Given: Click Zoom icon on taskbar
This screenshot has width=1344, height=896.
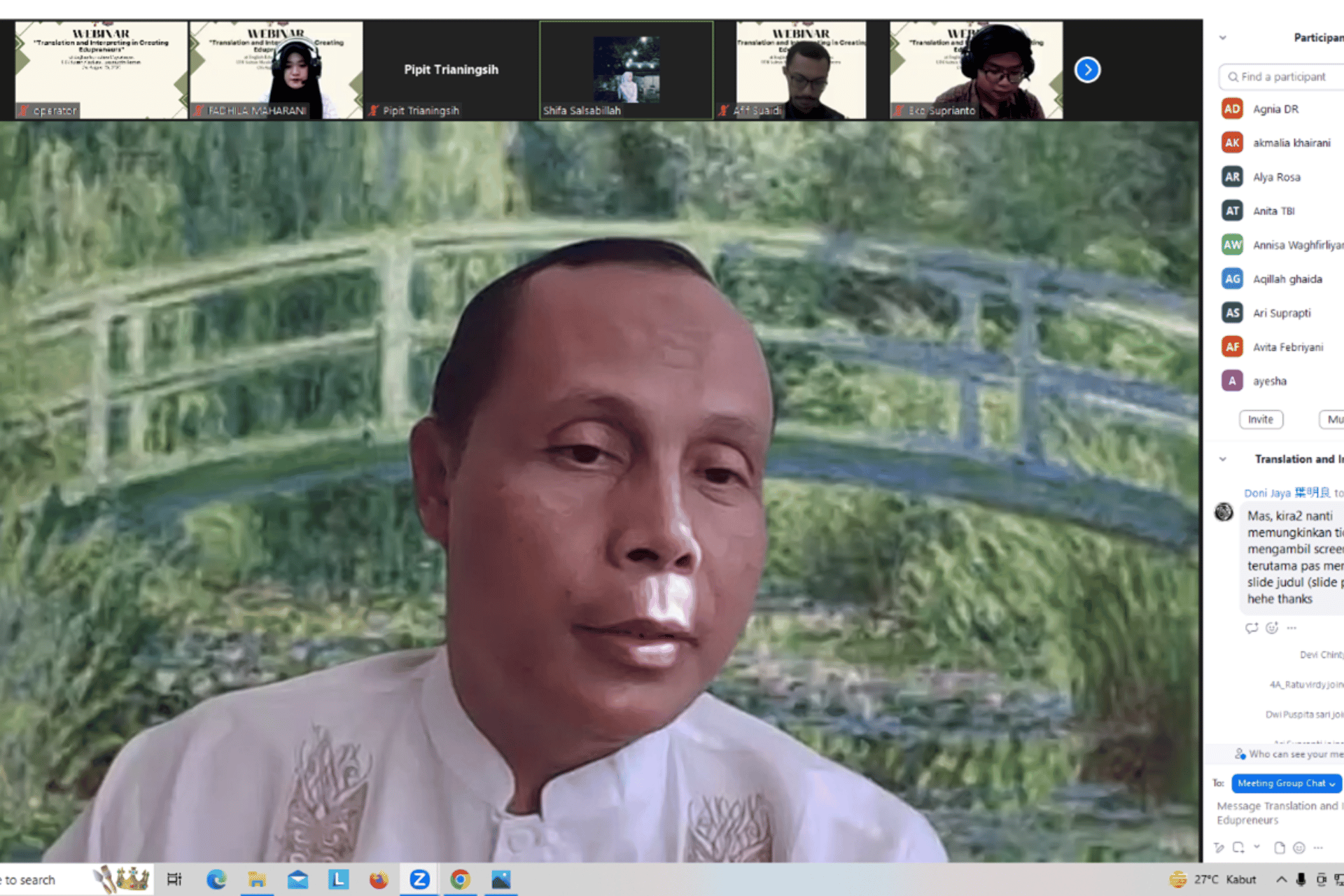Looking at the screenshot, I should coord(419,879).
